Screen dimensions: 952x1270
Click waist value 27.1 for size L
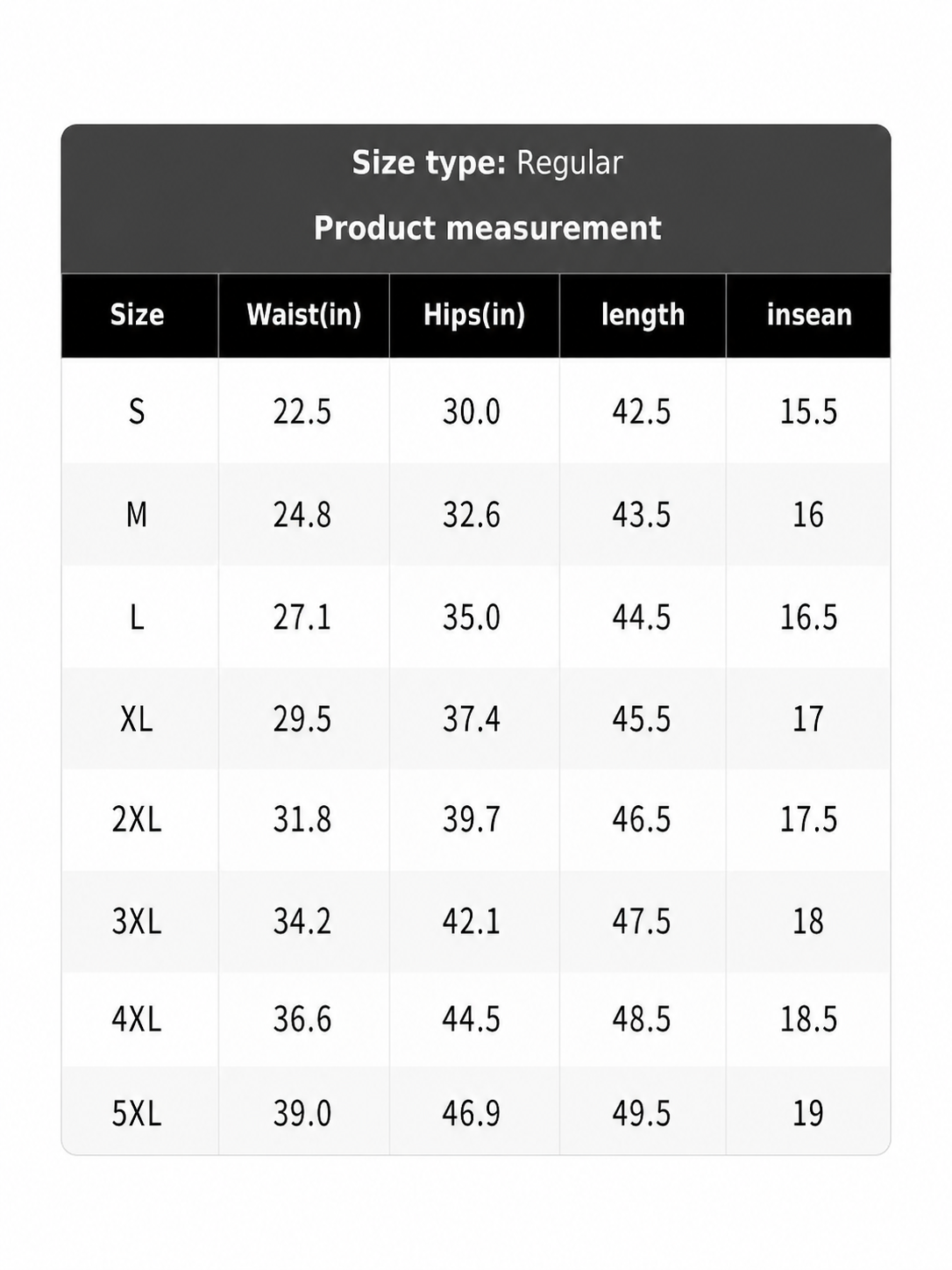[302, 617]
